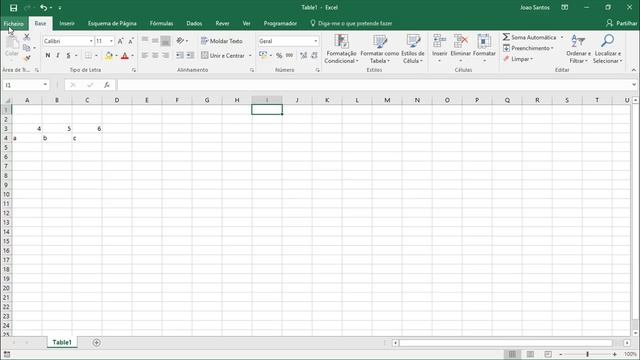The image size is (640, 360).
Task: Go to the Fórmulas tab
Action: pyautogui.click(x=161, y=24)
